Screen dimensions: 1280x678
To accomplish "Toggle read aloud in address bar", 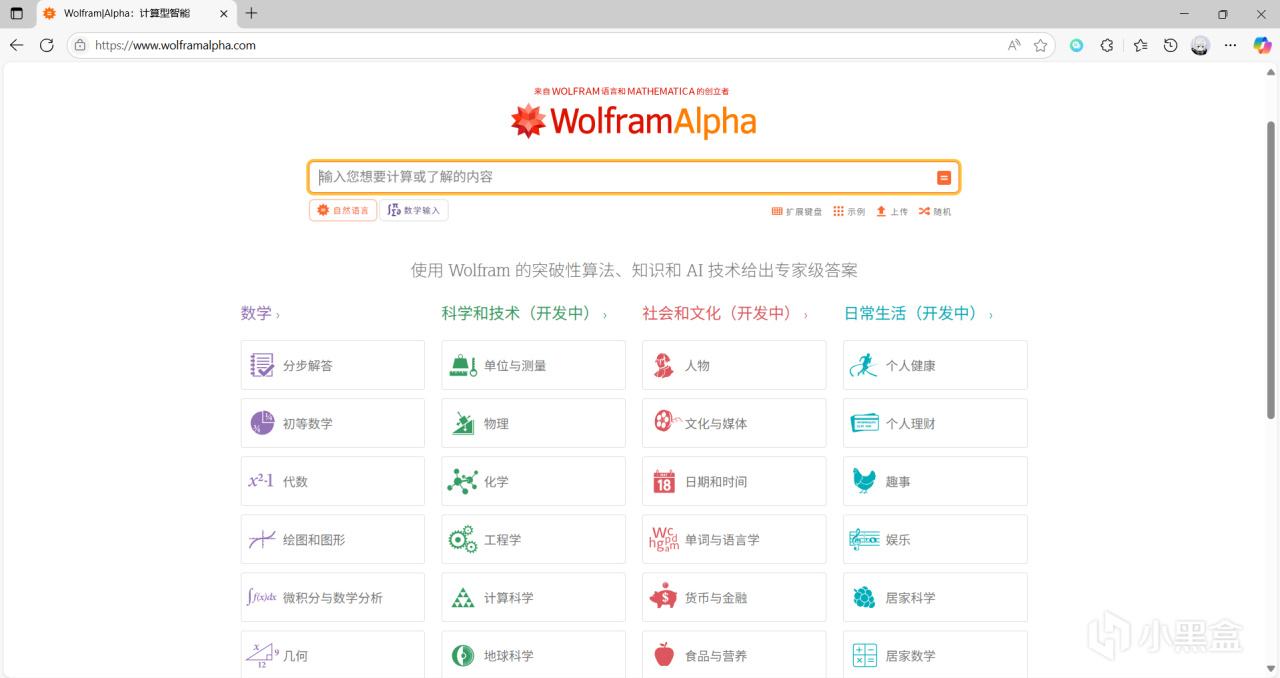I will (1014, 45).
